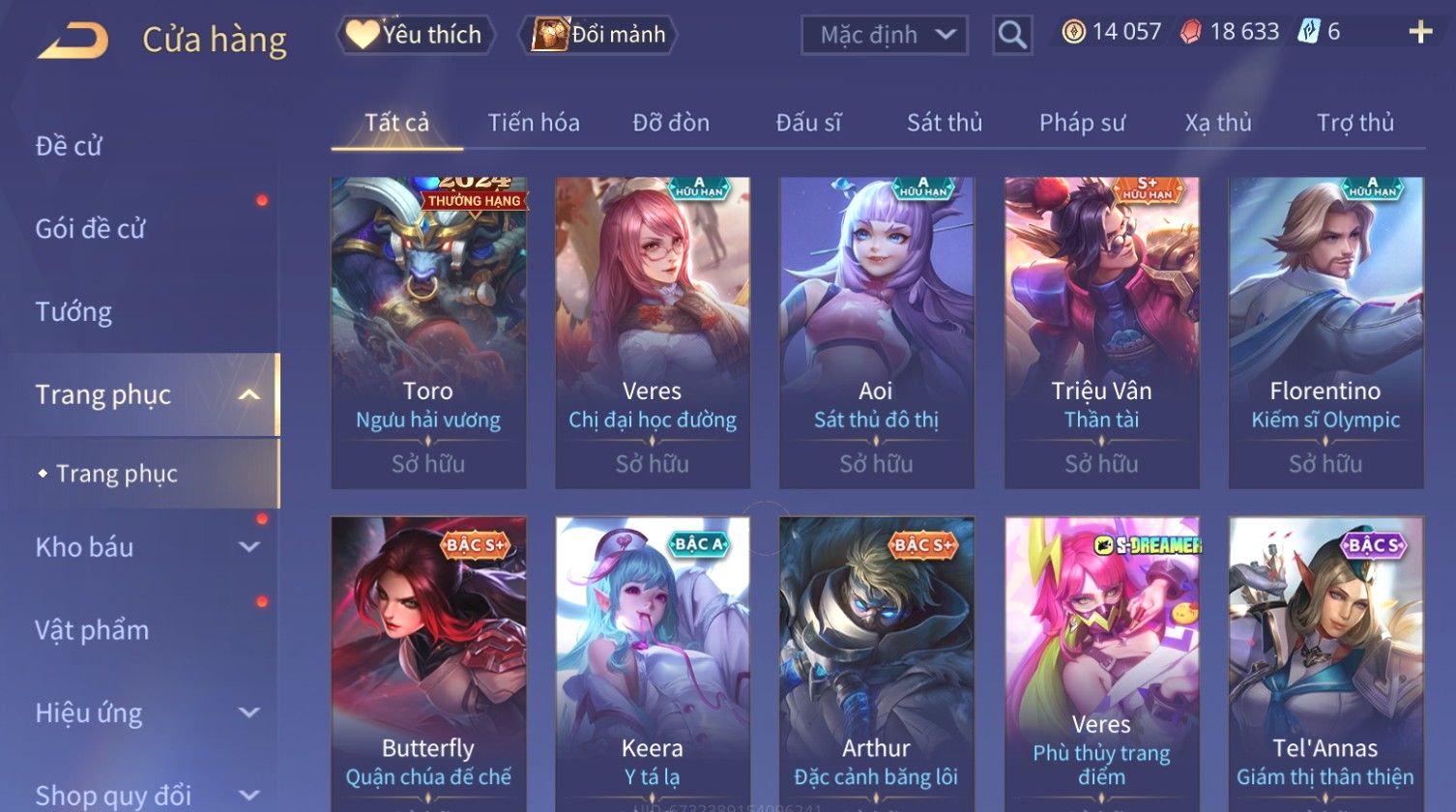Open the Gói đề cử menu
Viewport: 1456px width, 812px height.
click(90, 229)
